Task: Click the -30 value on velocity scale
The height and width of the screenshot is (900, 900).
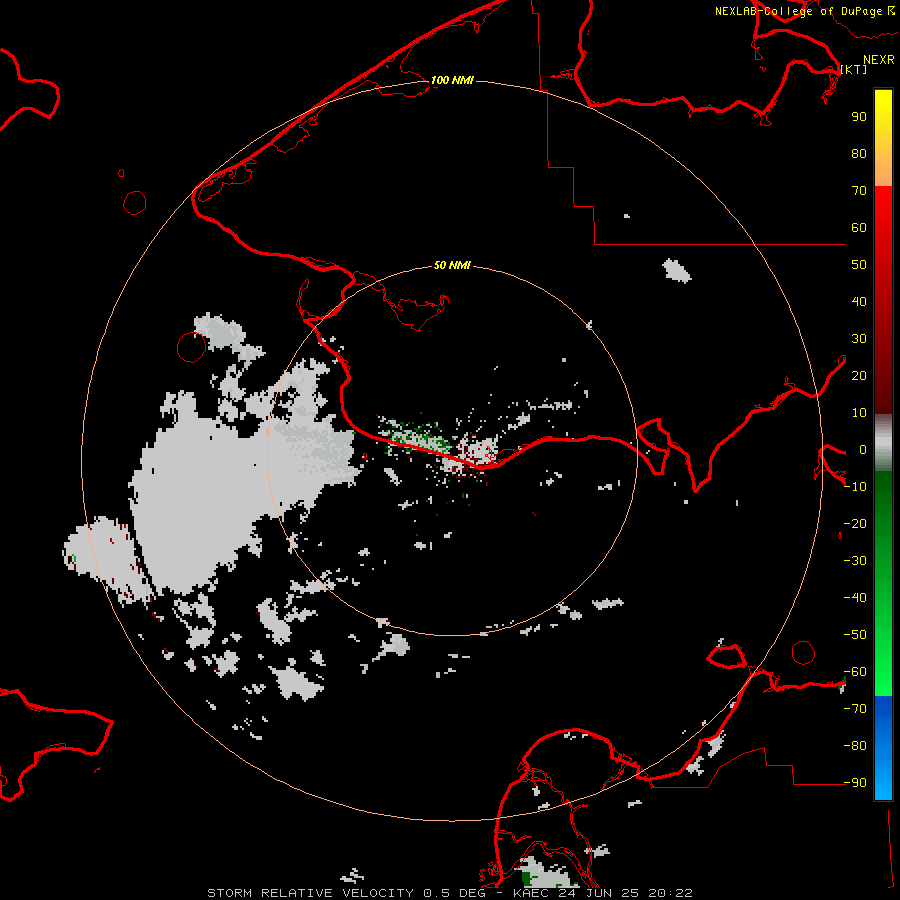Action: (855, 561)
